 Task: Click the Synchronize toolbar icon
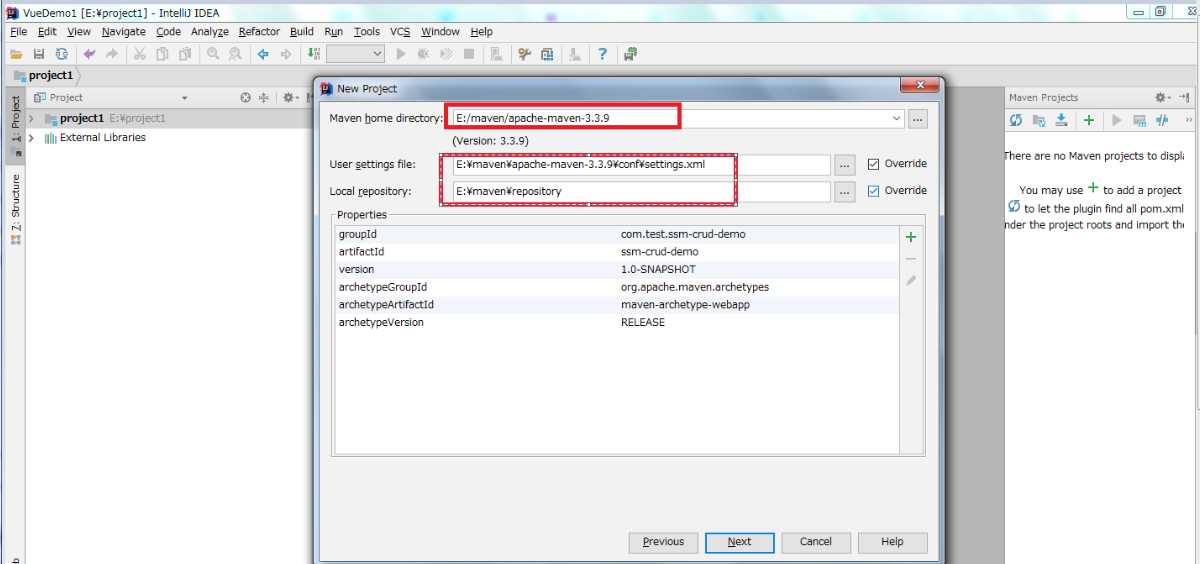[62, 54]
